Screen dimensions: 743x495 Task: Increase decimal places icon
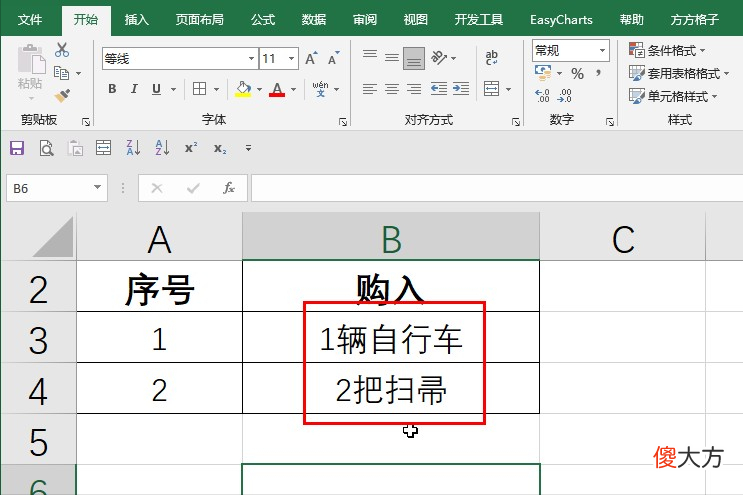(542, 96)
